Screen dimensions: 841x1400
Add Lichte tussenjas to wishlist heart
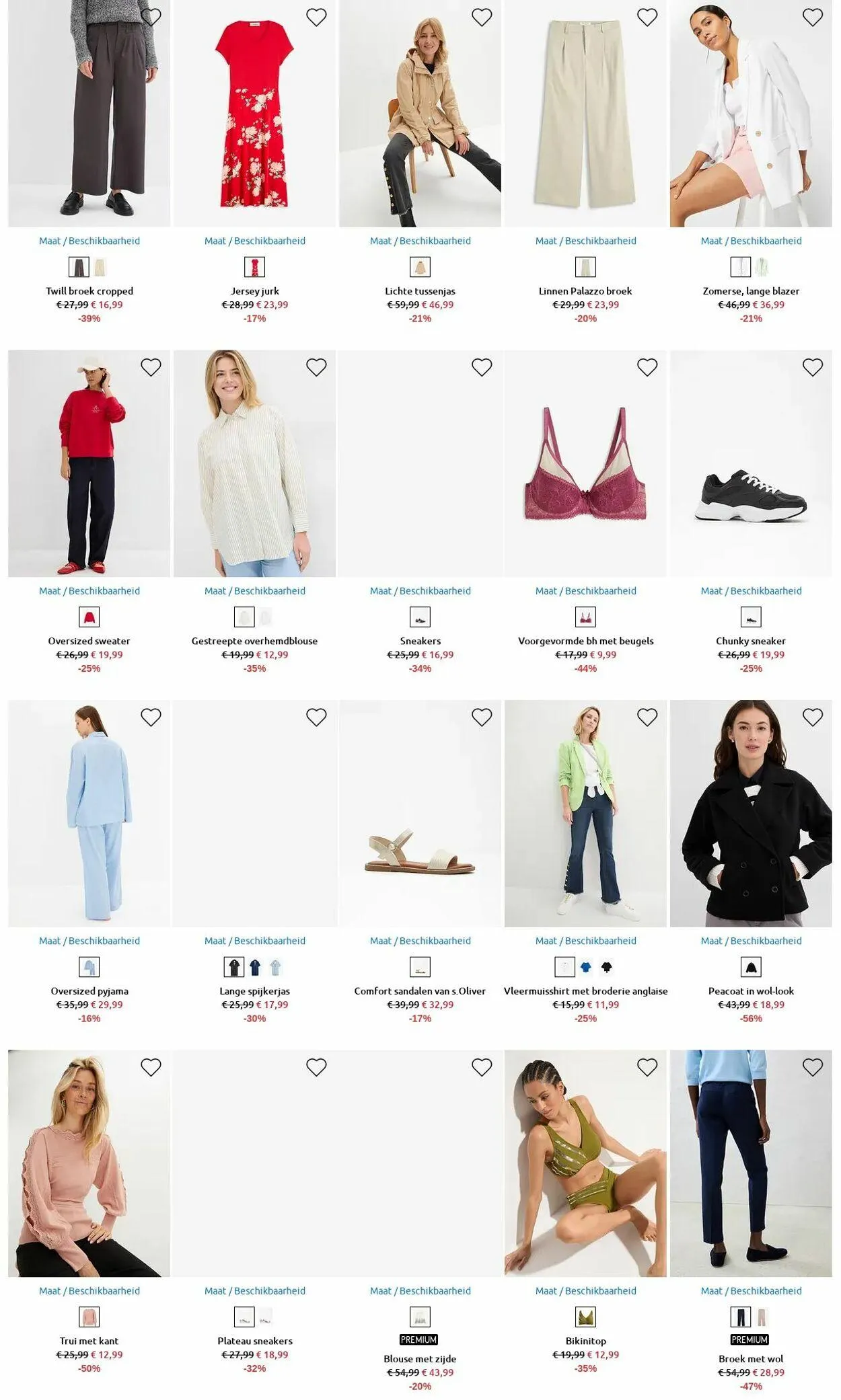coord(482,17)
